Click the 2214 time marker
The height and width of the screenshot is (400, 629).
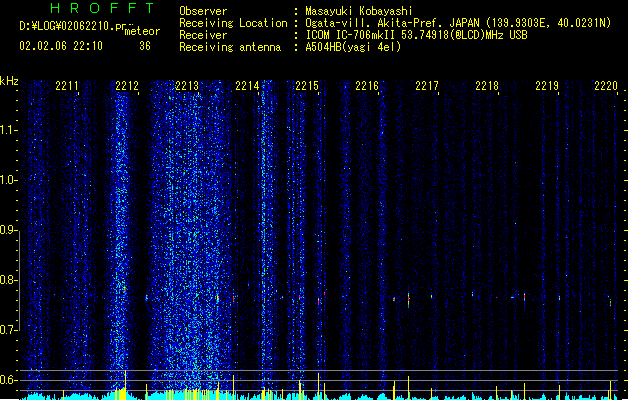pos(247,86)
